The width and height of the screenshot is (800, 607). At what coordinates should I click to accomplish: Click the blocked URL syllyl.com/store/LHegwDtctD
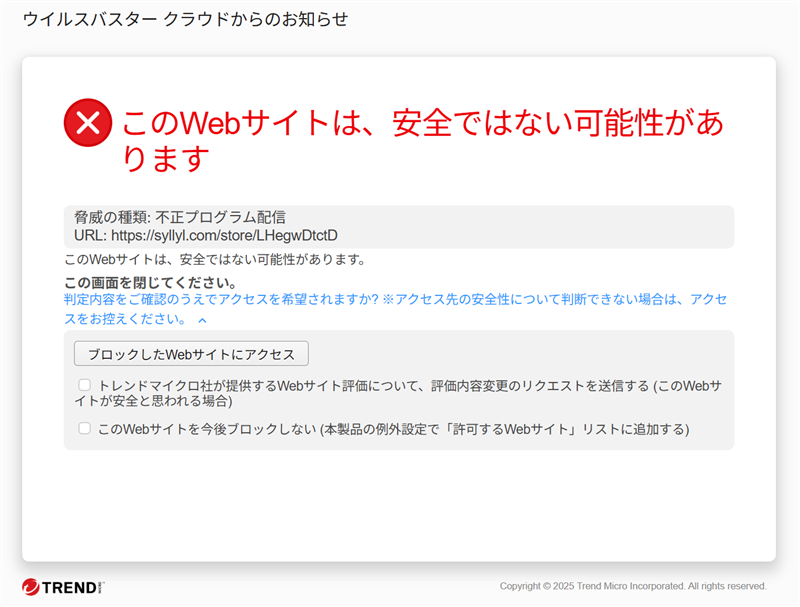pyautogui.click(x=224, y=235)
